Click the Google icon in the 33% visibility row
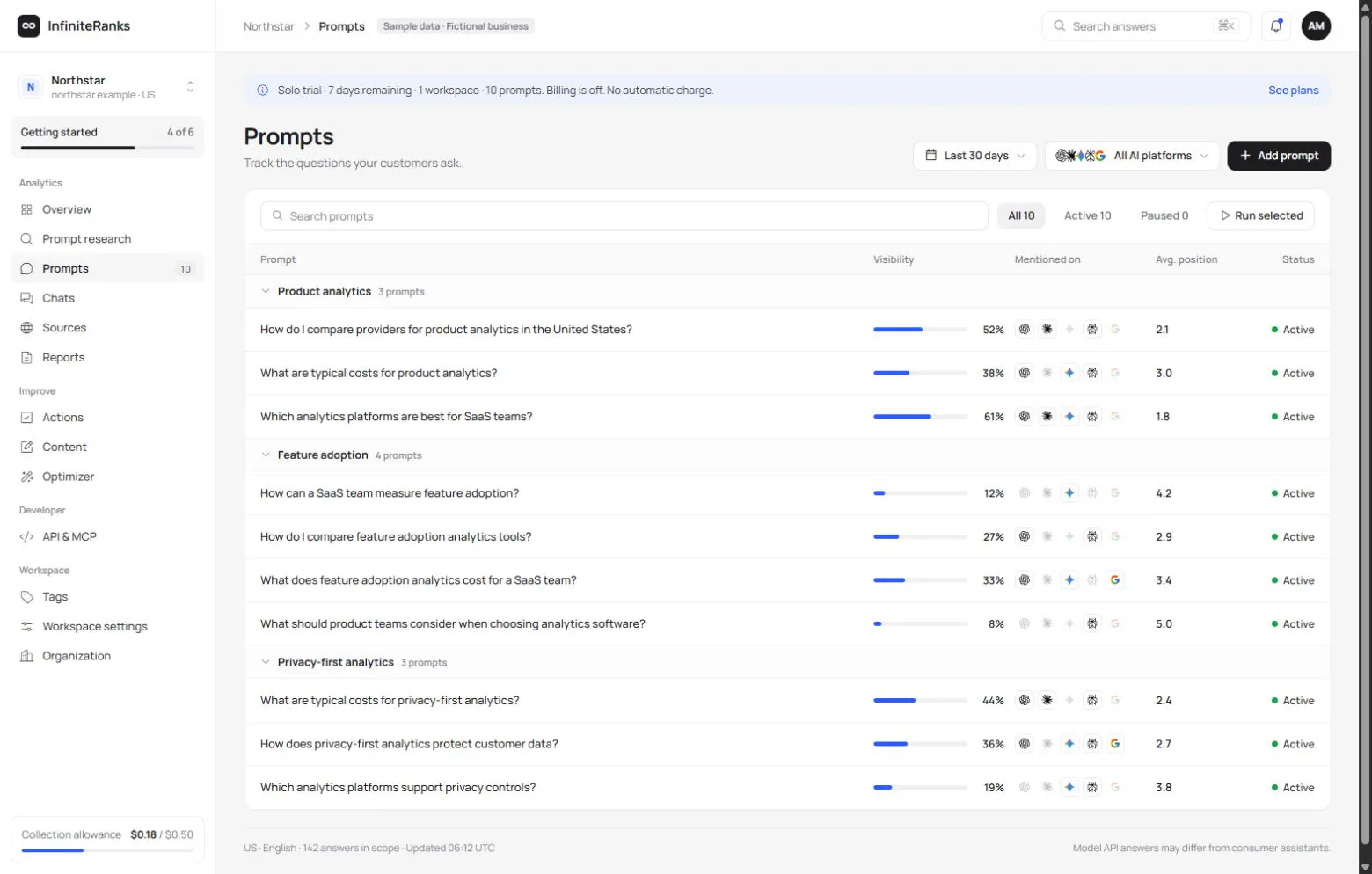This screenshot has height=874, width=1372. [x=1115, y=580]
